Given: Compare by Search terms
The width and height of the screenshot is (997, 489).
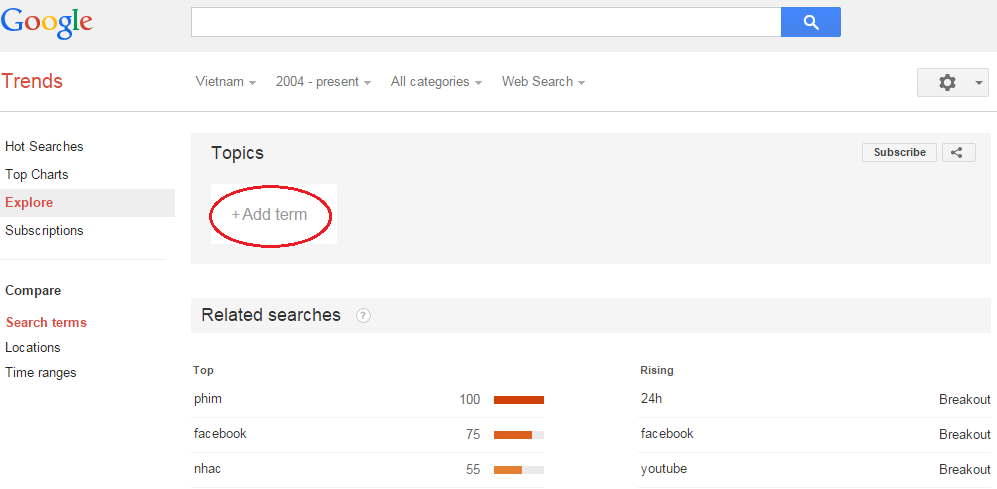Looking at the screenshot, I should click(x=46, y=322).
